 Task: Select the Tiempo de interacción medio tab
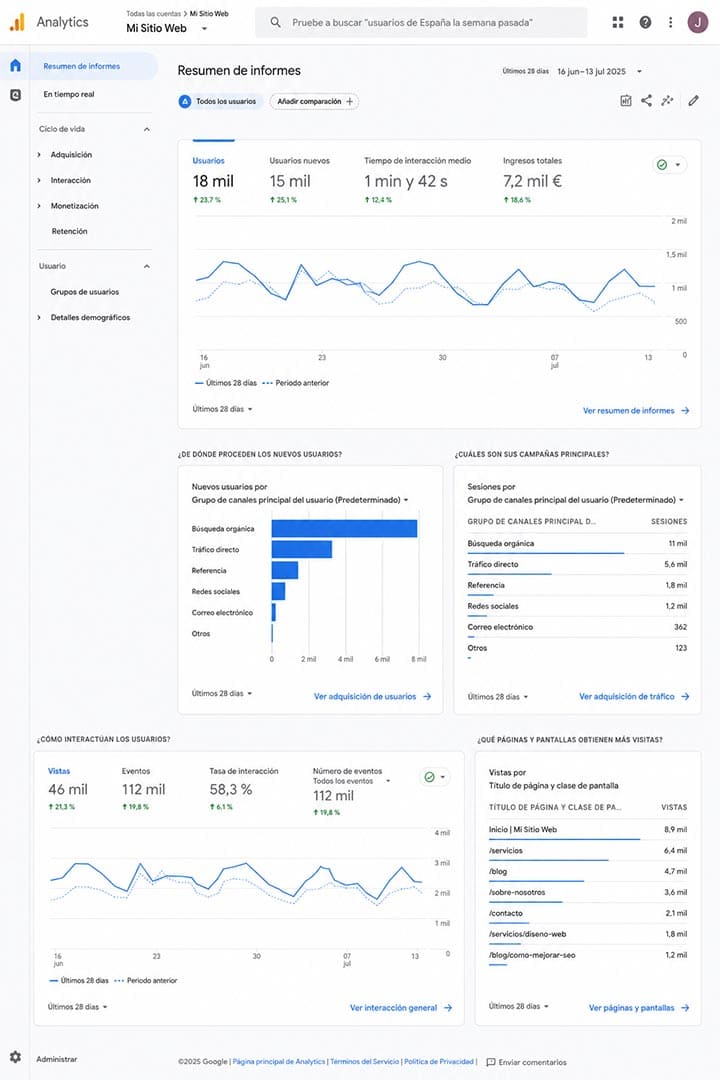(418, 179)
